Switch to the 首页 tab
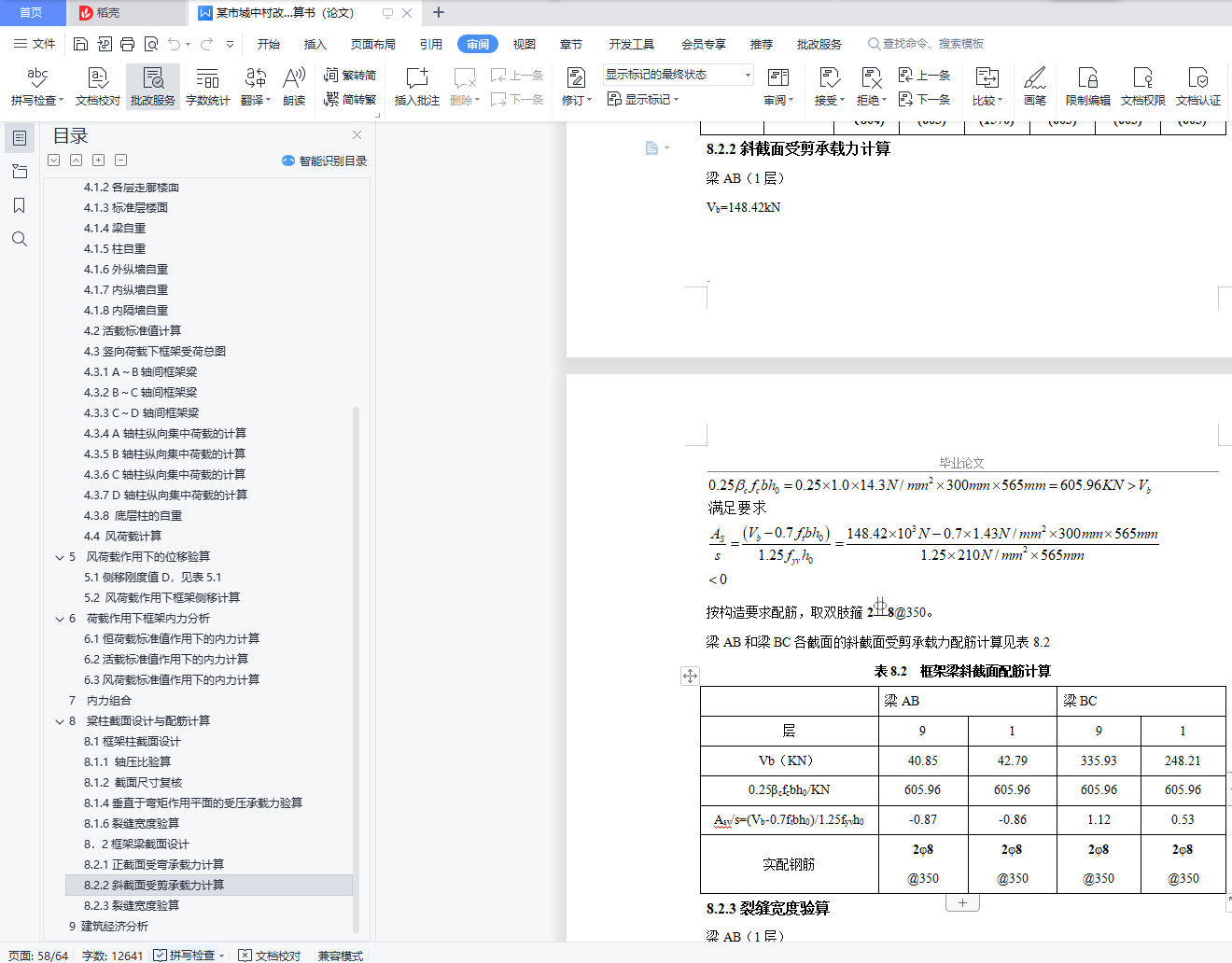The width and height of the screenshot is (1232, 963). 31,13
